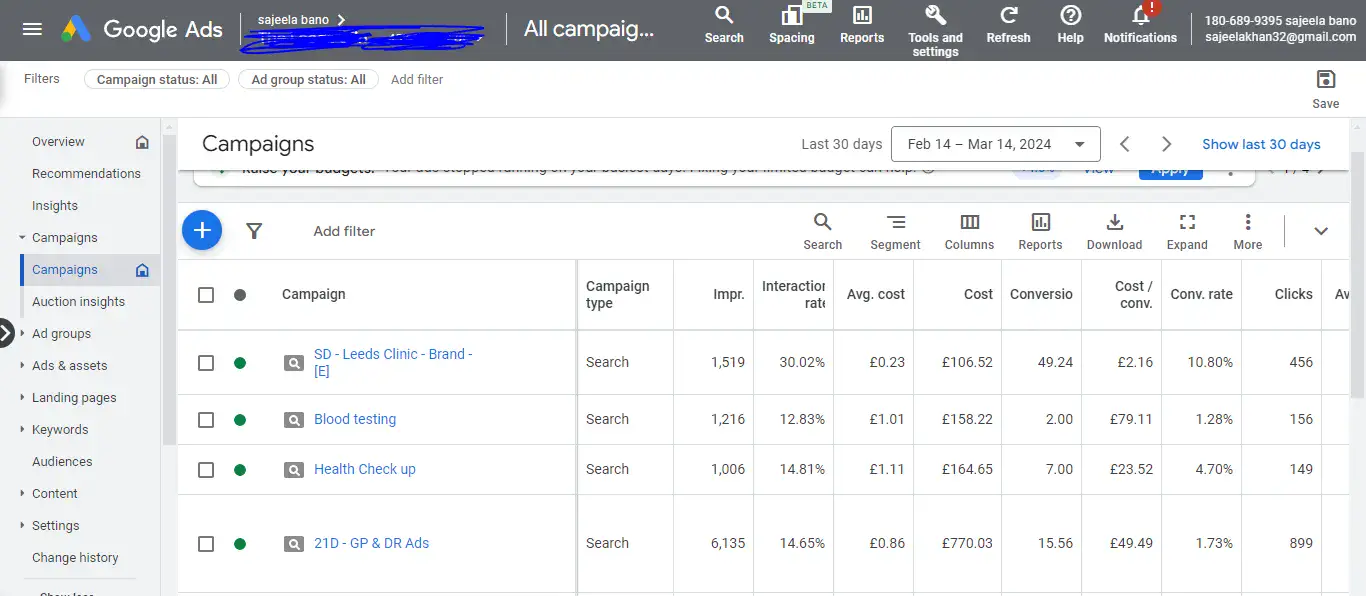Select all campaigns checkbox in header

206,295
